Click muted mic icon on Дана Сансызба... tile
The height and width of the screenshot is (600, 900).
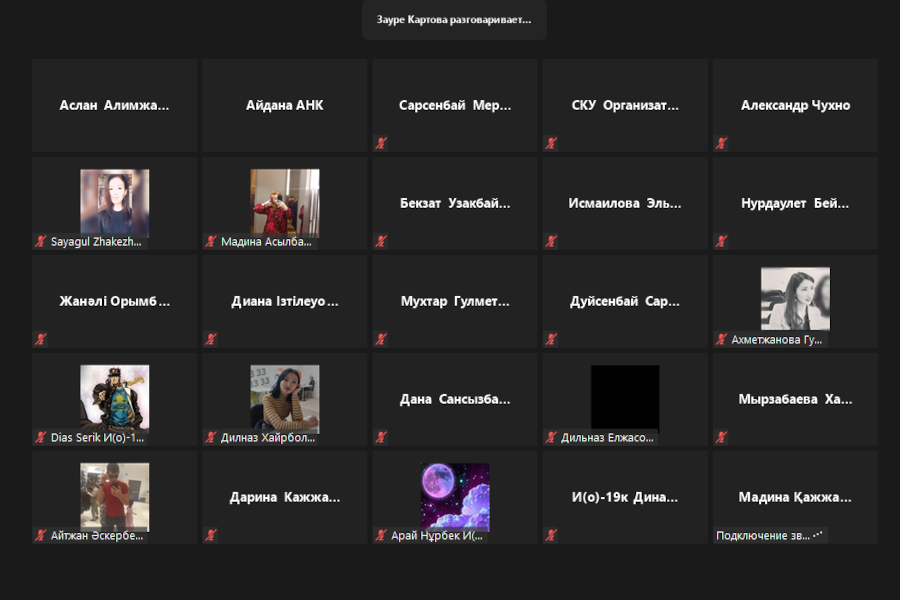pos(381,438)
